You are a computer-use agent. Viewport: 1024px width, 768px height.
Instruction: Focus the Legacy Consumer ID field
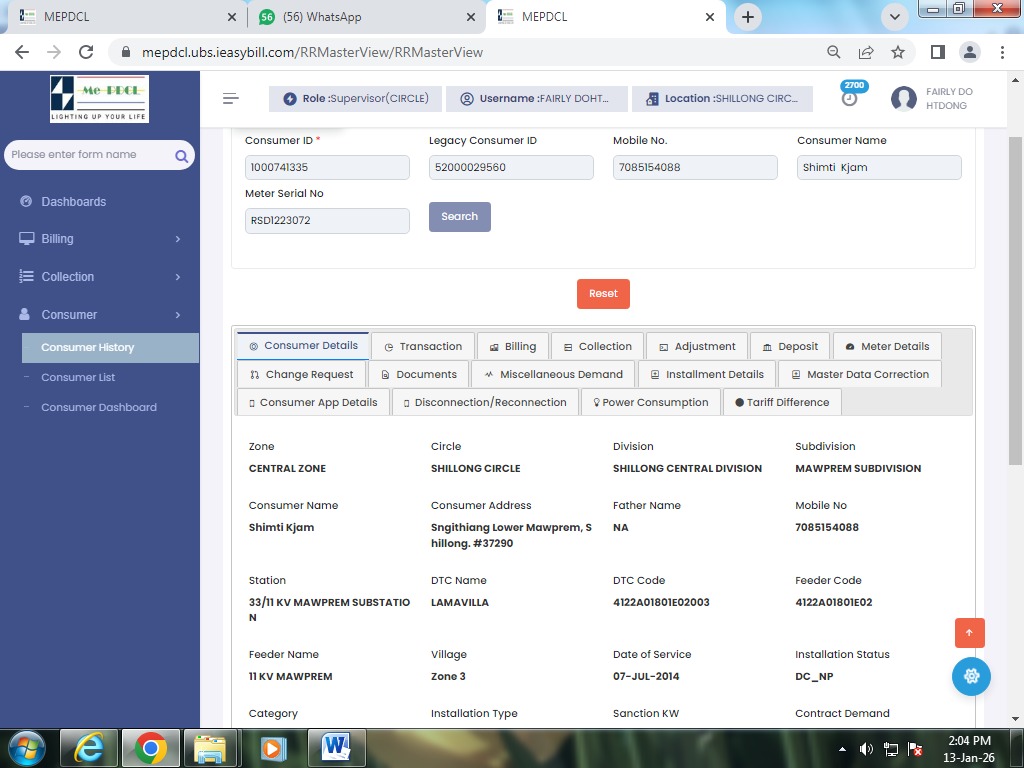coord(511,167)
